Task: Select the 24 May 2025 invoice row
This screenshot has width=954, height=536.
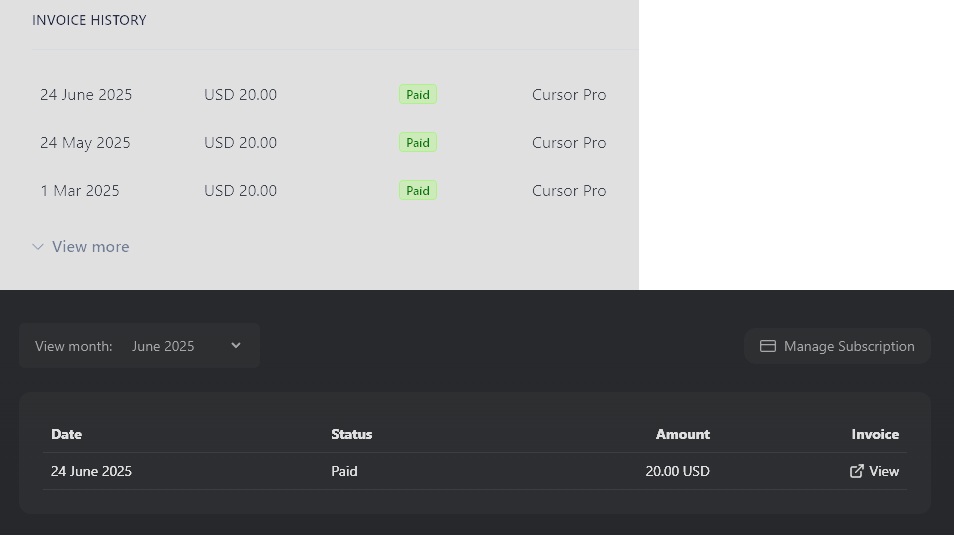Action: coord(323,142)
